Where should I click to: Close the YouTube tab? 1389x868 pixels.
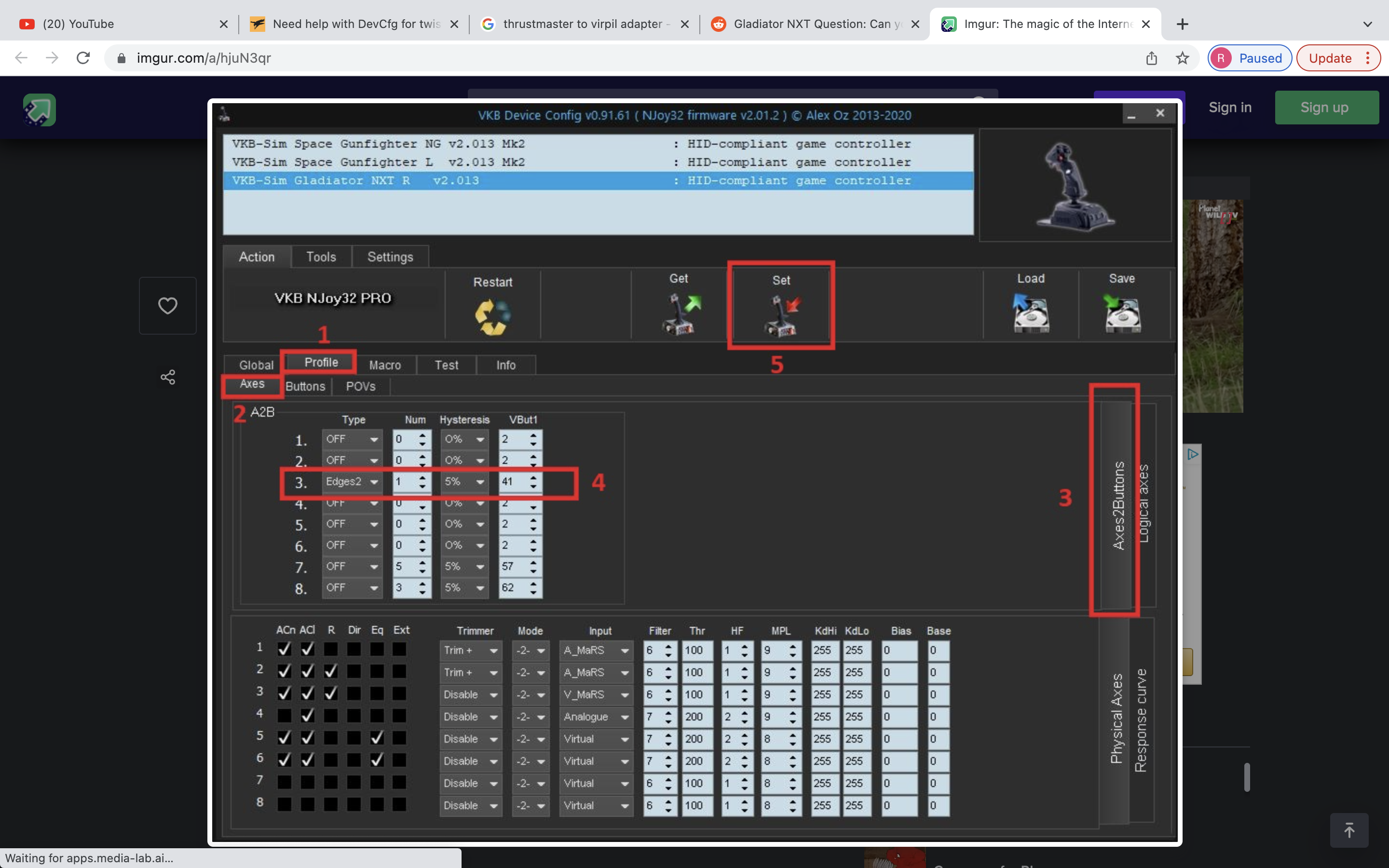(x=224, y=24)
